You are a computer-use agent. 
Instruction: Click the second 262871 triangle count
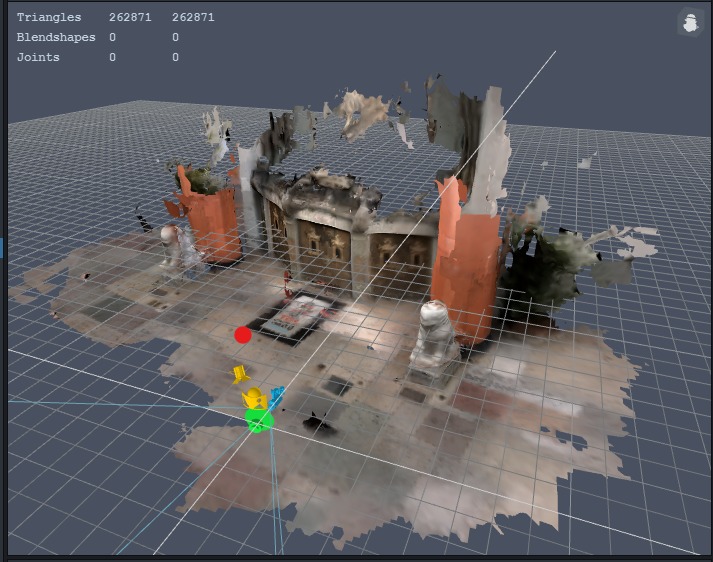193,17
